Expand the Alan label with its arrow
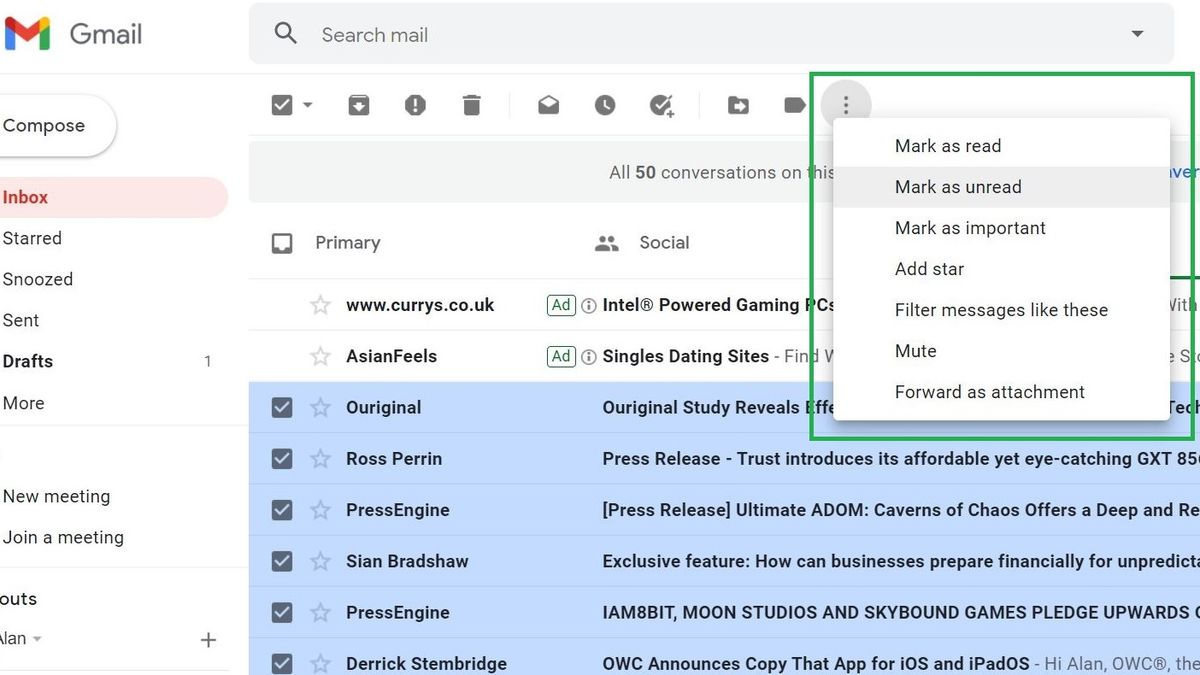 click(38, 639)
